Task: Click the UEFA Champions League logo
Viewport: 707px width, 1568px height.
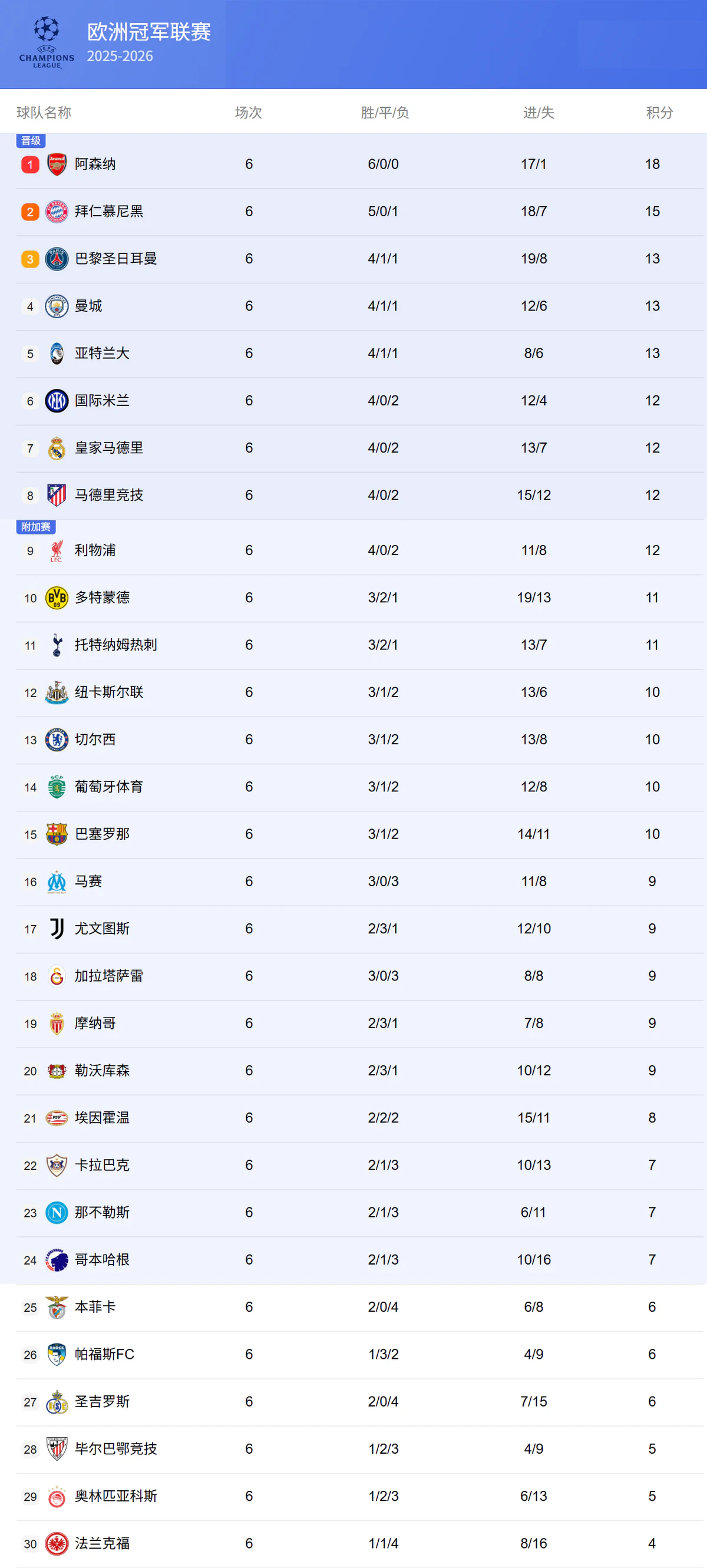Action: [46, 42]
